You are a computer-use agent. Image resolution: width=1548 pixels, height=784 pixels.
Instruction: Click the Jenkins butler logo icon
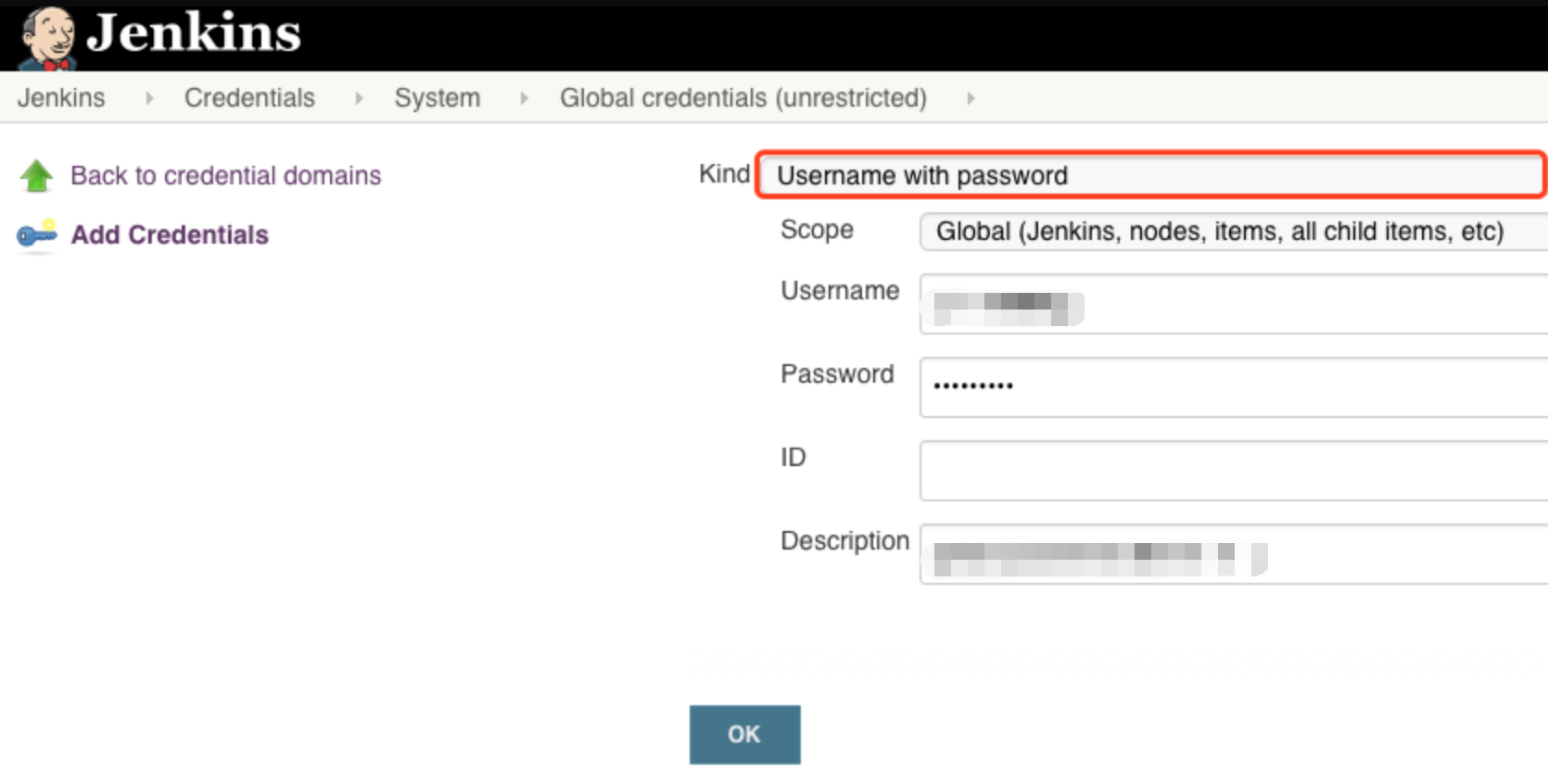(x=48, y=37)
